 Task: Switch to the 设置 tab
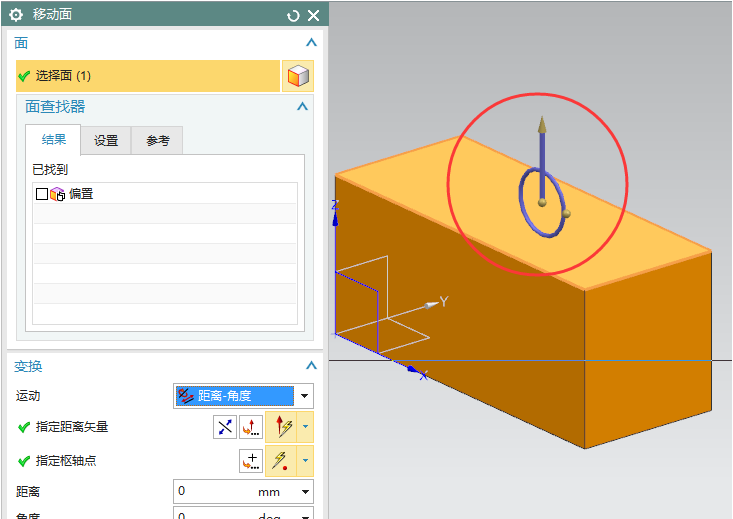click(106, 141)
